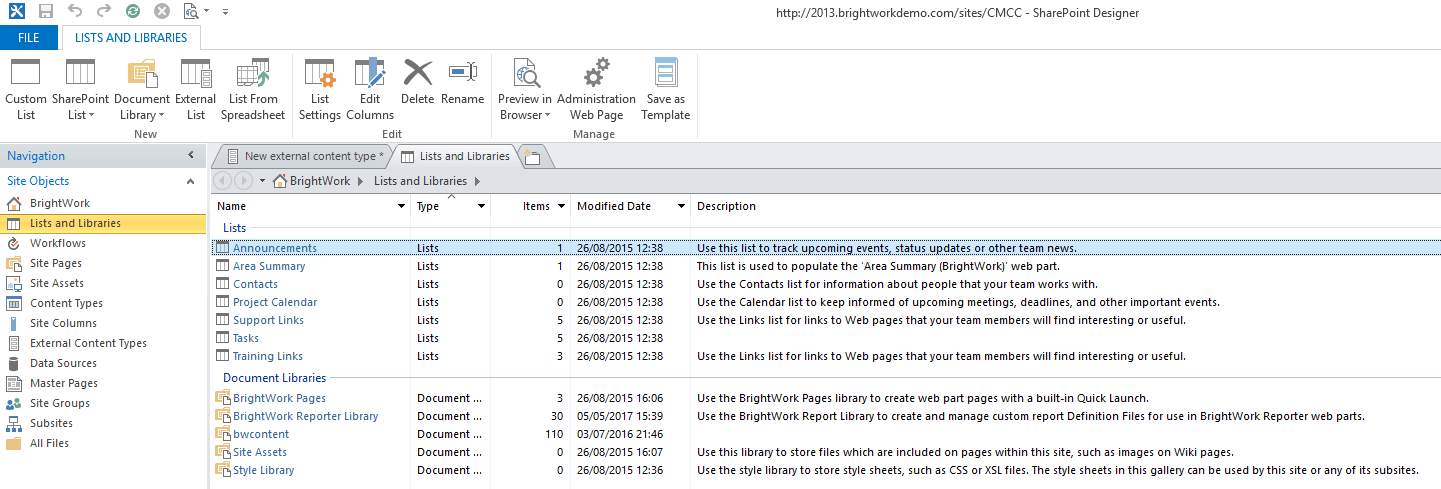The width and height of the screenshot is (1441, 489).
Task: Click the Stop icon in quick access toolbar
Action: coord(162,12)
